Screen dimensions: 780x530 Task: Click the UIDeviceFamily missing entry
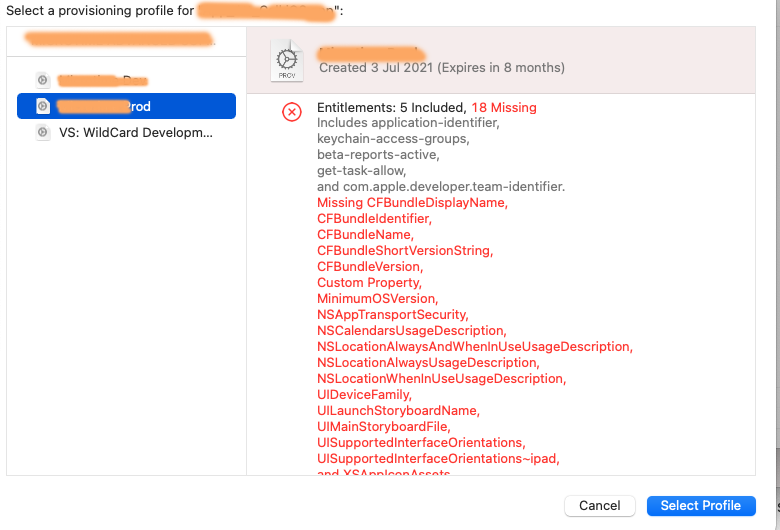[x=363, y=395]
